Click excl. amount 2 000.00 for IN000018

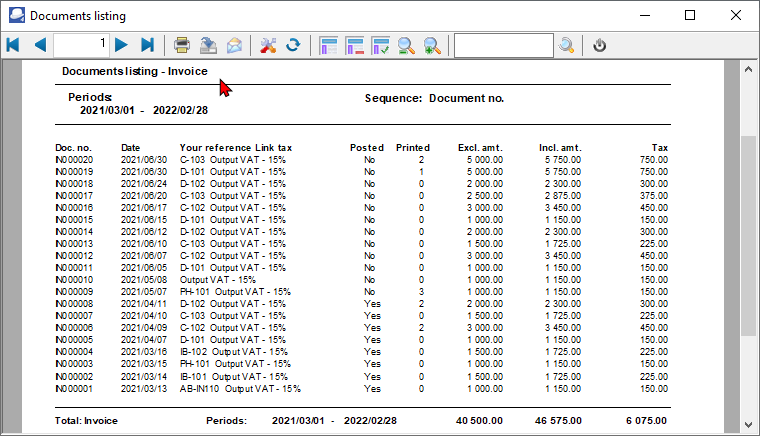(485, 184)
